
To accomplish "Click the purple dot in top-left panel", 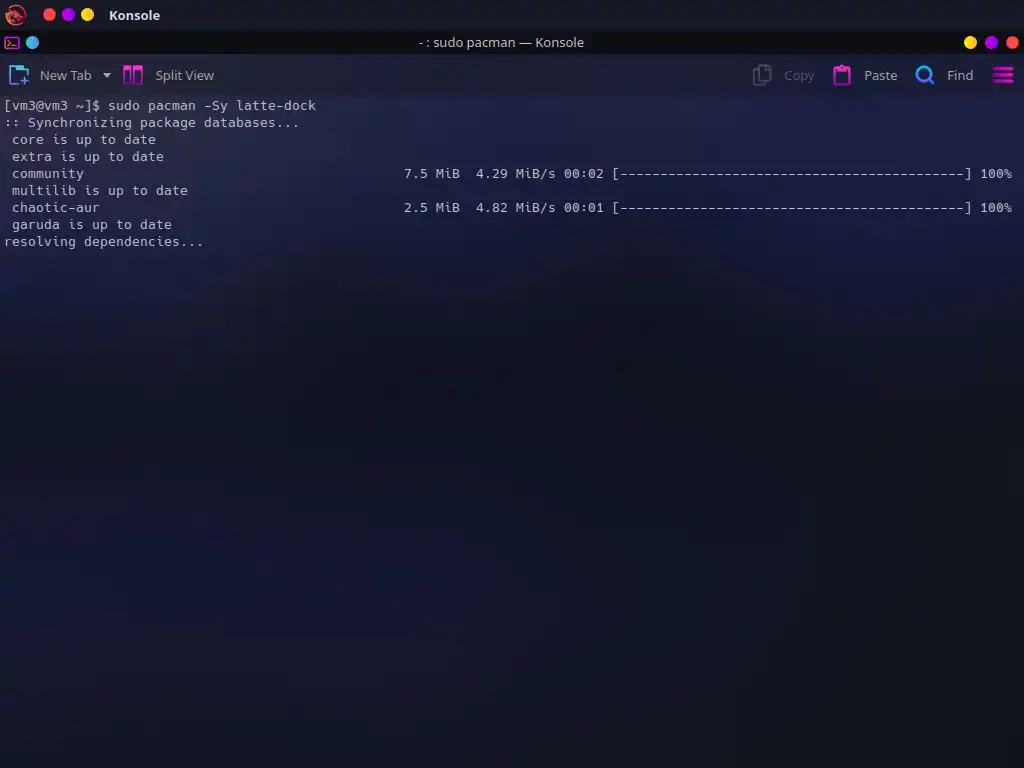I will coord(69,14).
